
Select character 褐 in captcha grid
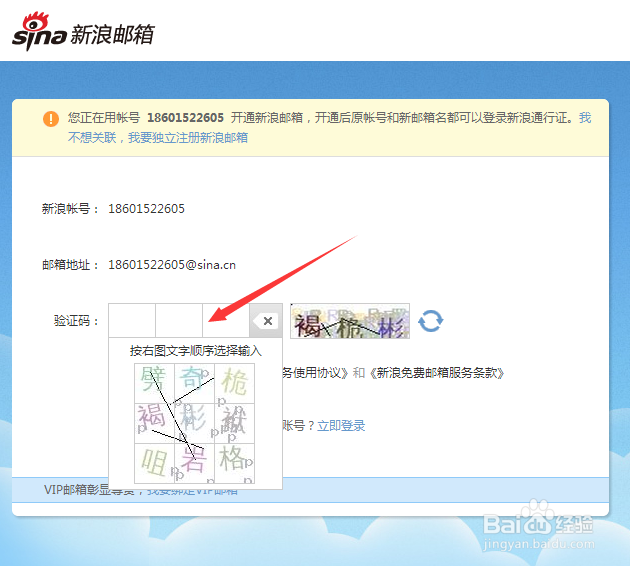click(154, 423)
